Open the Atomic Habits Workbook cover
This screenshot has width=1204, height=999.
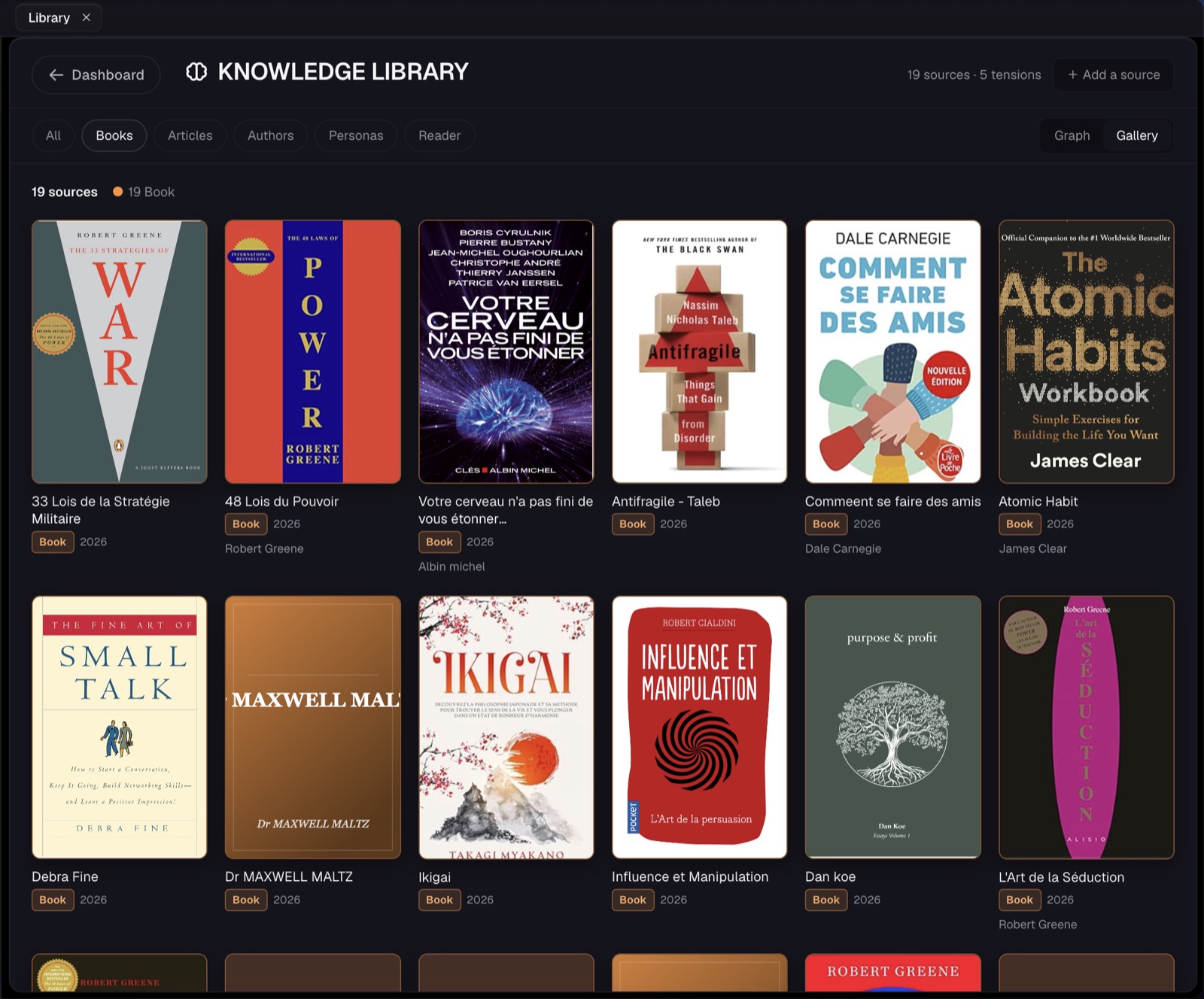coord(1087,351)
